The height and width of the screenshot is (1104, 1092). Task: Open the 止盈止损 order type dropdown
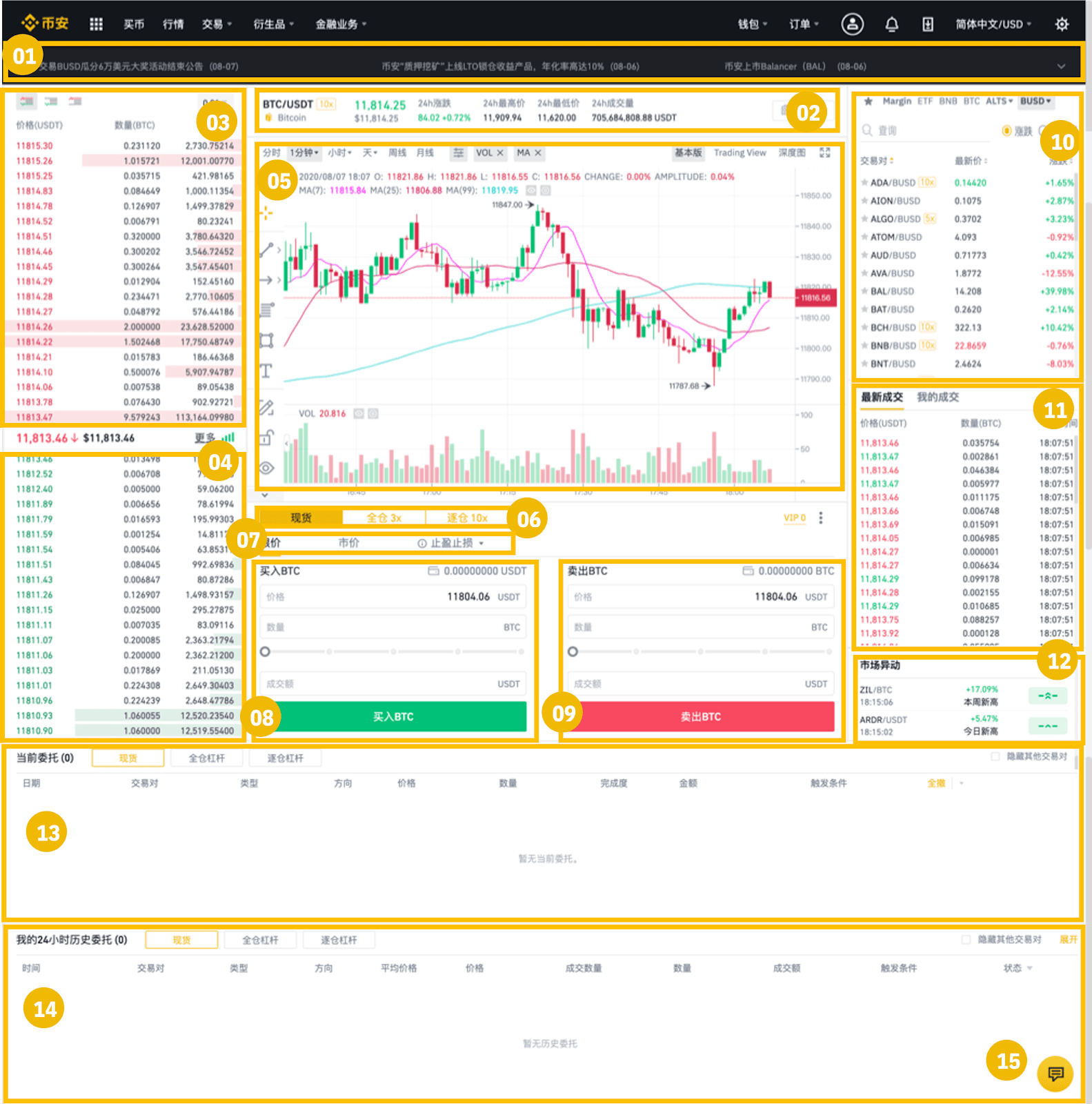[450, 544]
